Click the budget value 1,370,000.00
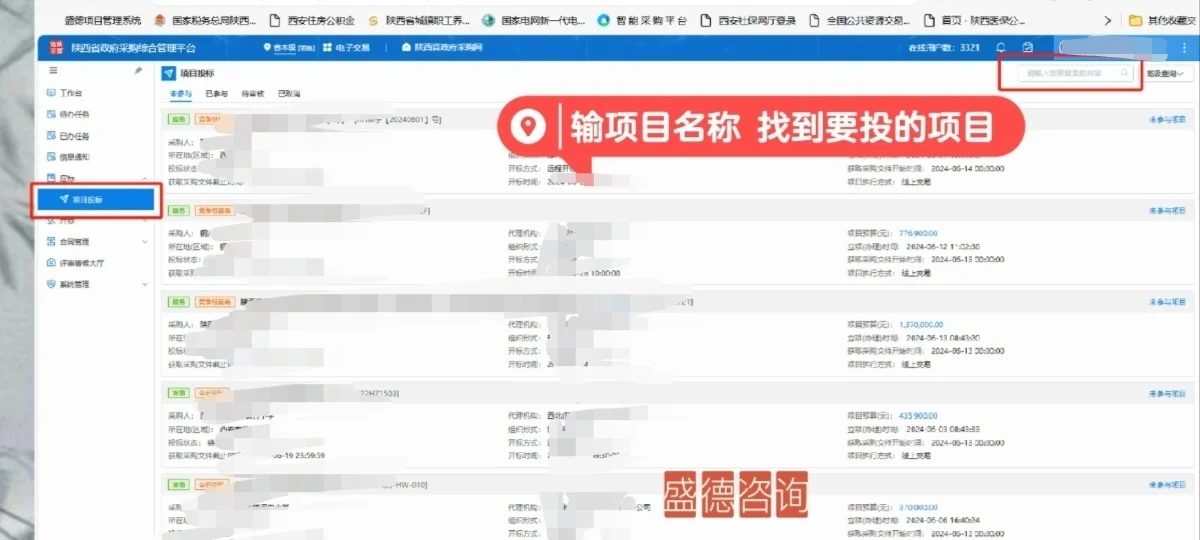The image size is (1200, 540). pos(921,324)
